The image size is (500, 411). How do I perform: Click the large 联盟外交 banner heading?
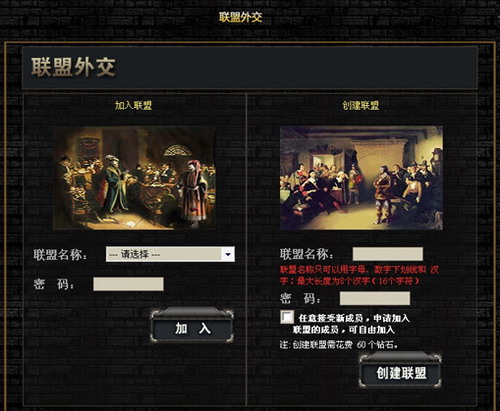pos(73,67)
